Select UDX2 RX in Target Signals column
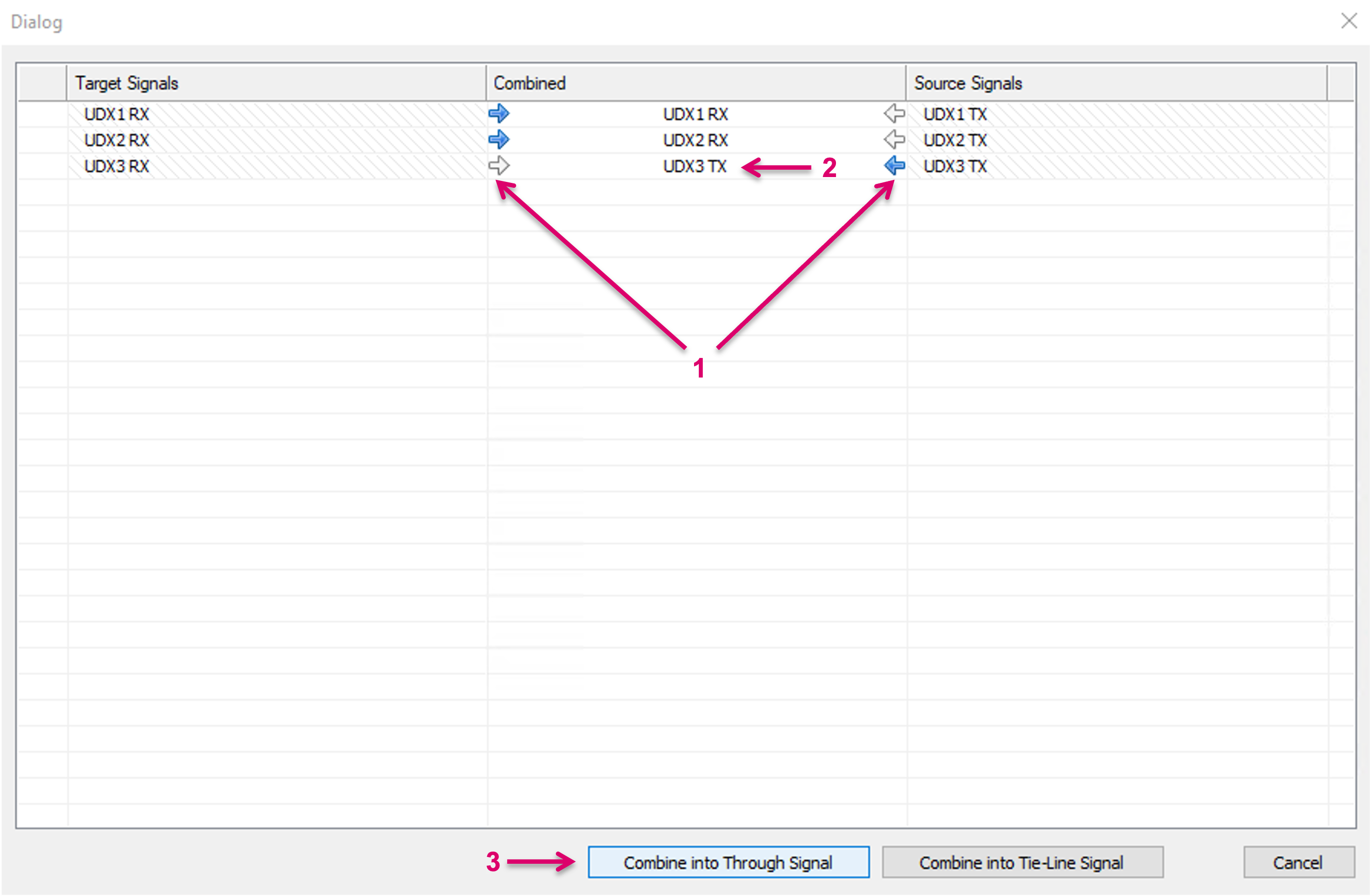Screen dimensions: 1370x896 (x=117, y=140)
